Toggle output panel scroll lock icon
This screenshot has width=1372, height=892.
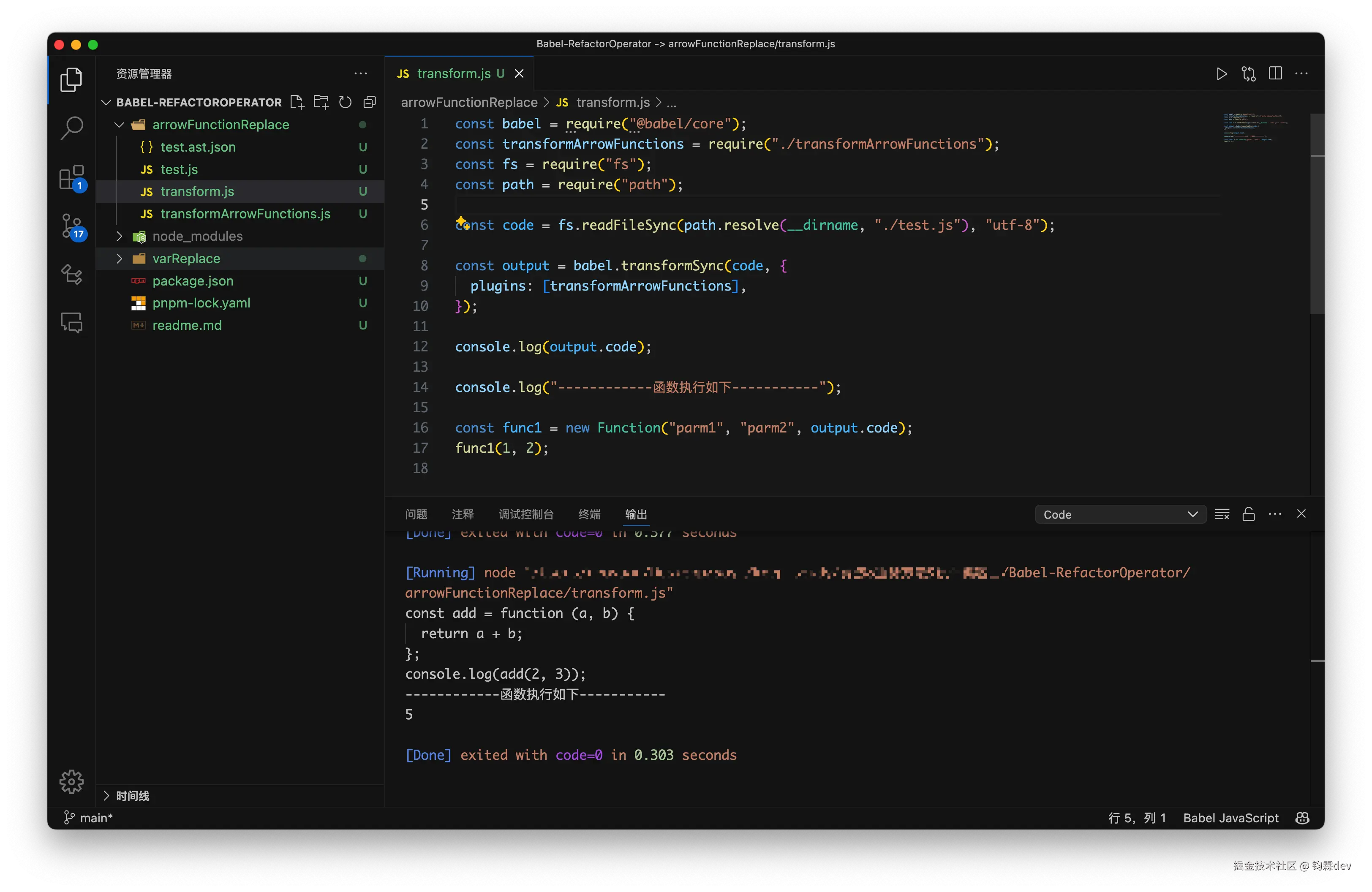1249,514
